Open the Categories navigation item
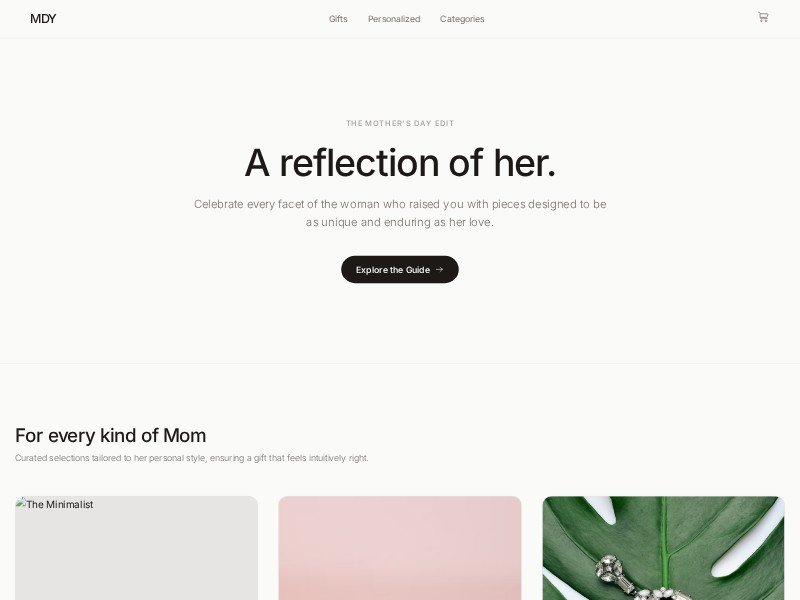This screenshot has width=800, height=600. tap(462, 19)
